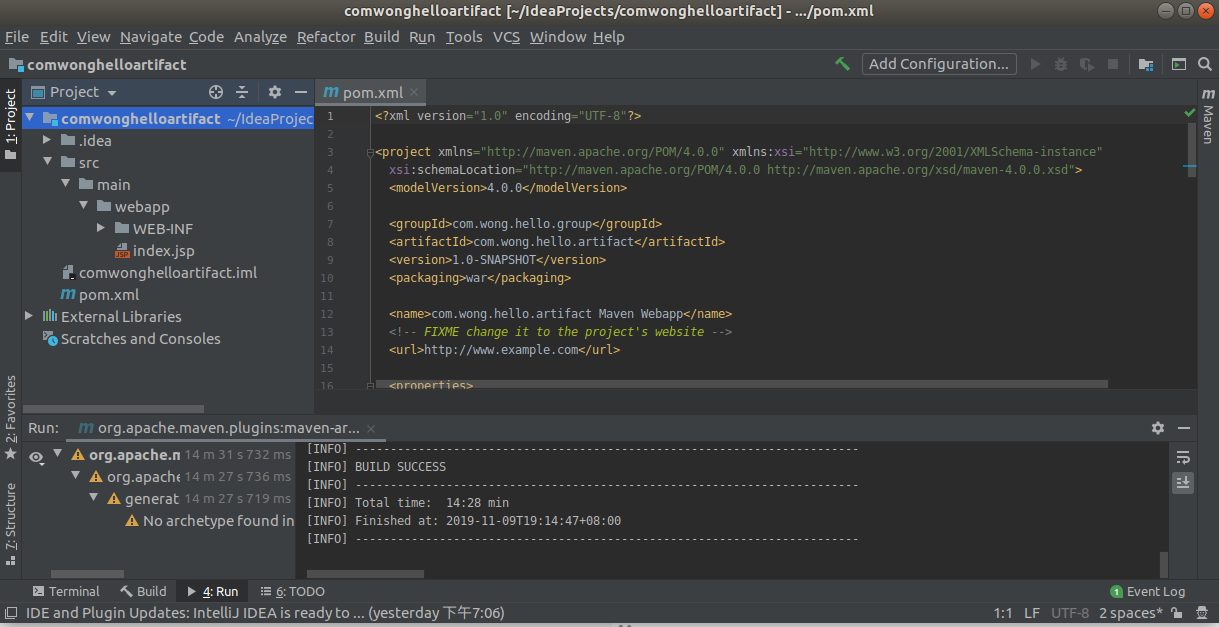1219x627 pixels.
Task: Click the 4: Run tool window button
Action: click(213, 591)
